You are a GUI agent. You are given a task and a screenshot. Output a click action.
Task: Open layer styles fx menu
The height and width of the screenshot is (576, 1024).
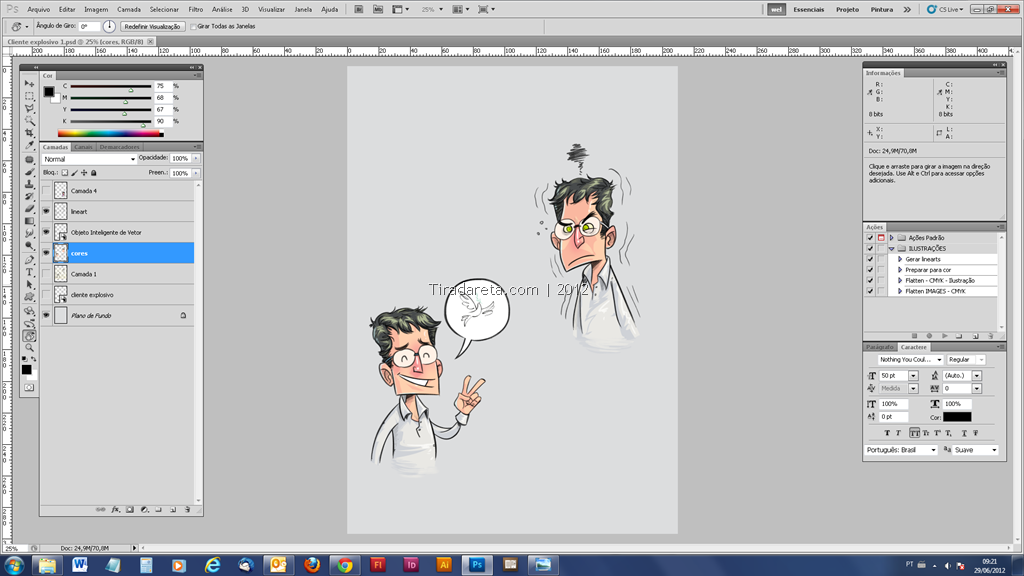pos(115,509)
